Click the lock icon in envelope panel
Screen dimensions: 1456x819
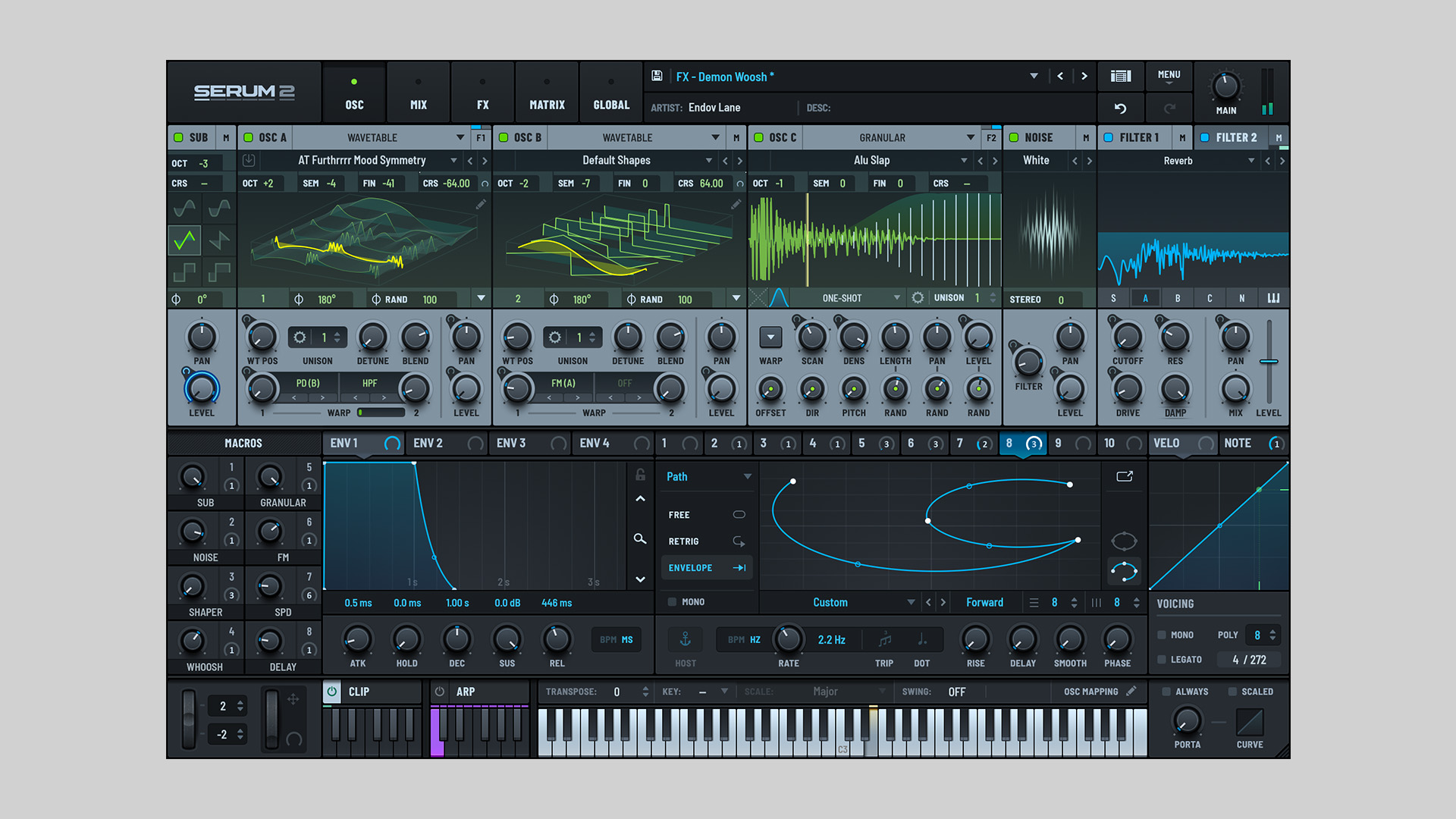pos(640,475)
